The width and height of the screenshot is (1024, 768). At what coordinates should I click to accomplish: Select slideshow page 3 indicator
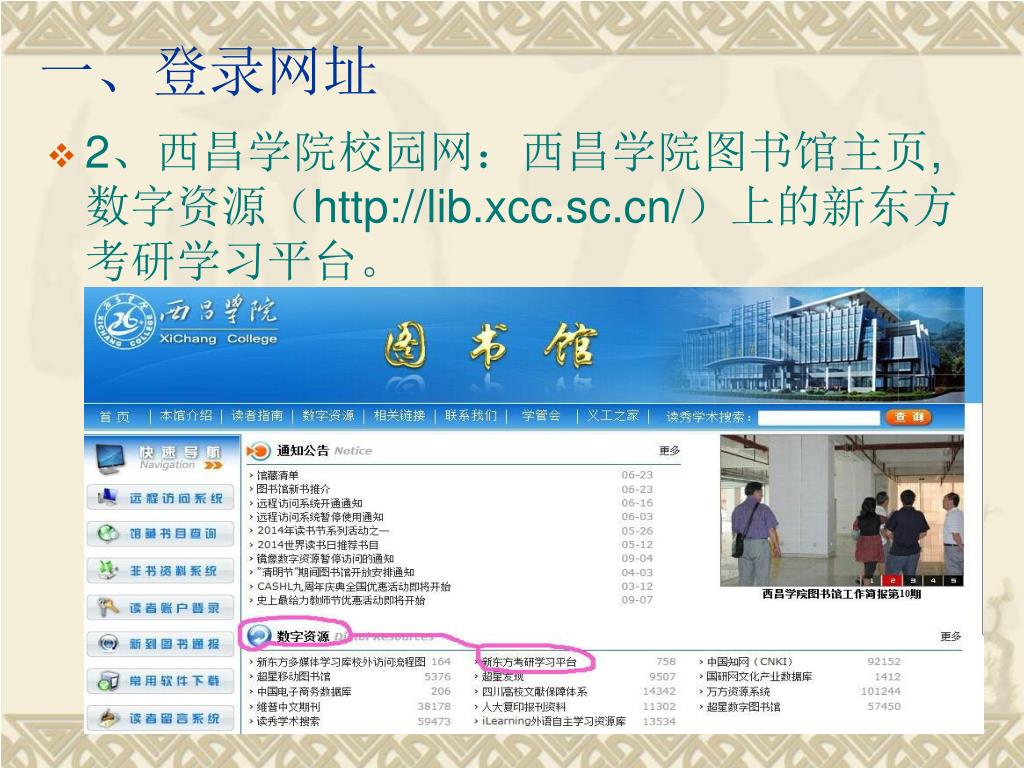click(913, 580)
